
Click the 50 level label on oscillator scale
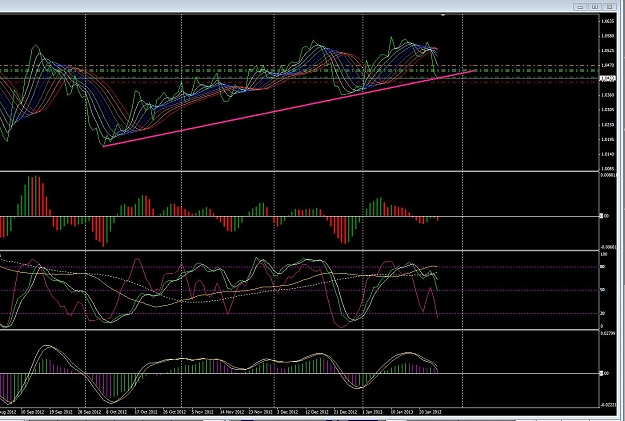(603, 290)
